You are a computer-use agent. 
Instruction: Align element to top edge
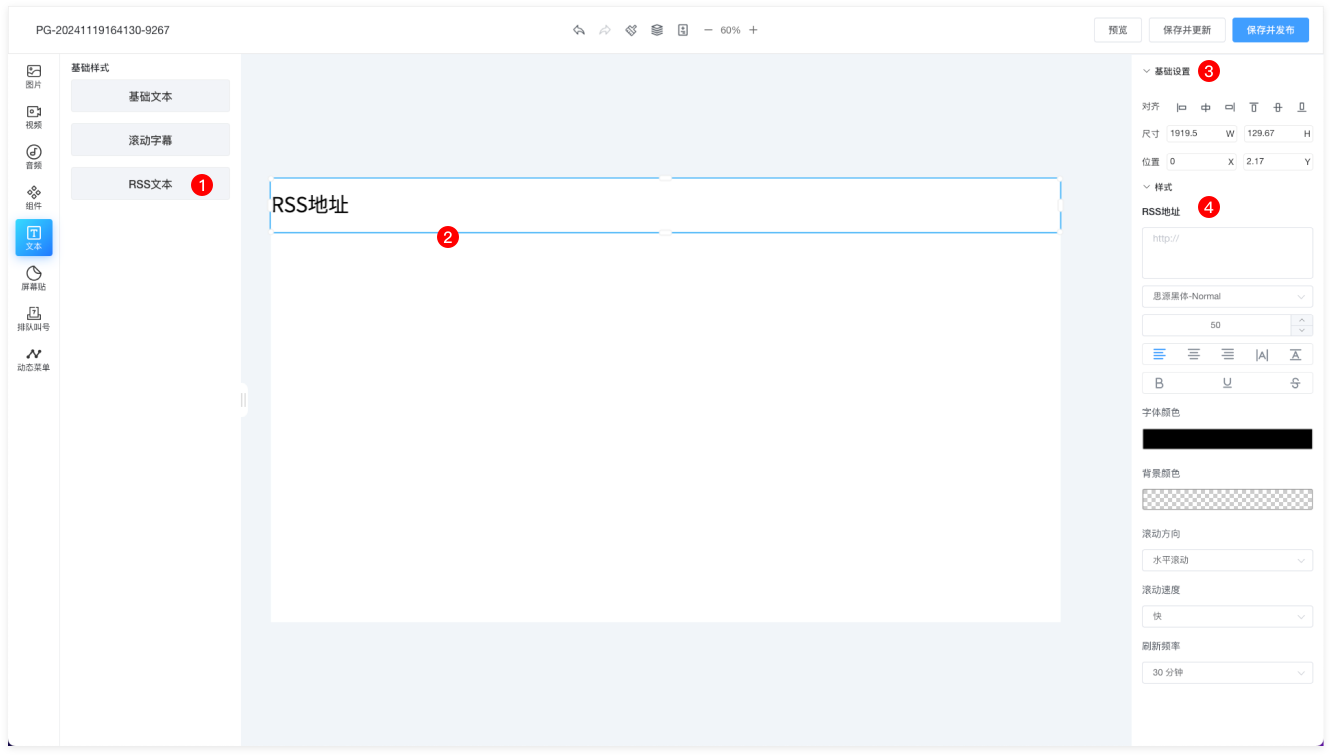click(x=1253, y=107)
